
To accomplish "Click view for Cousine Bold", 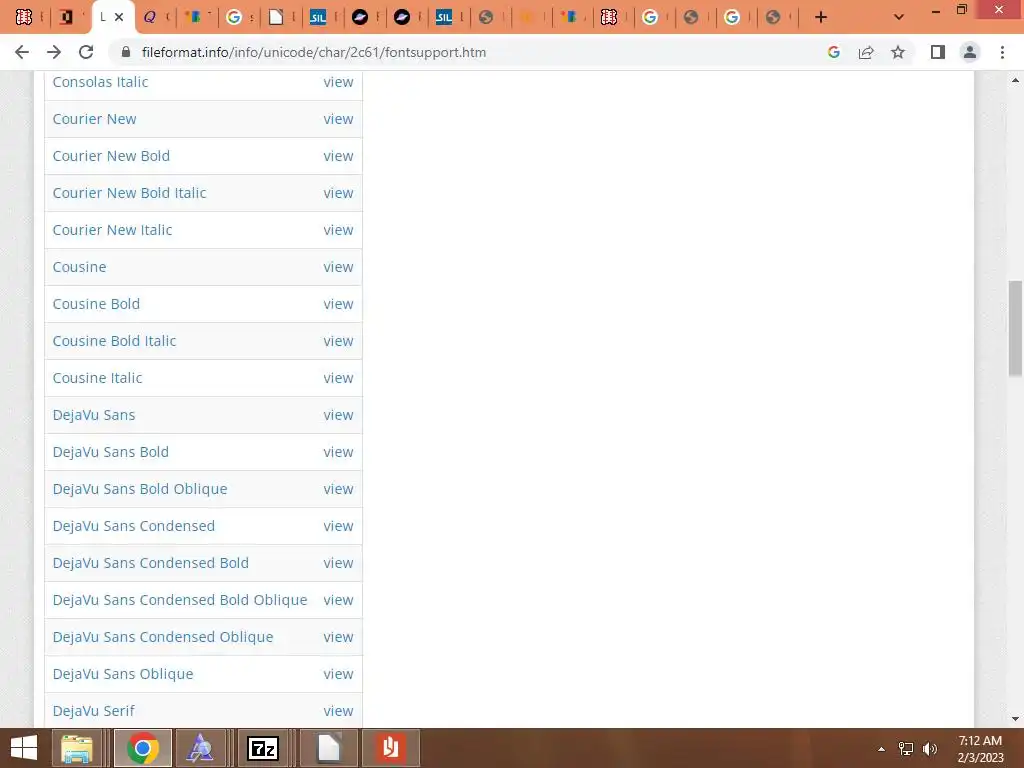I will point(338,304).
